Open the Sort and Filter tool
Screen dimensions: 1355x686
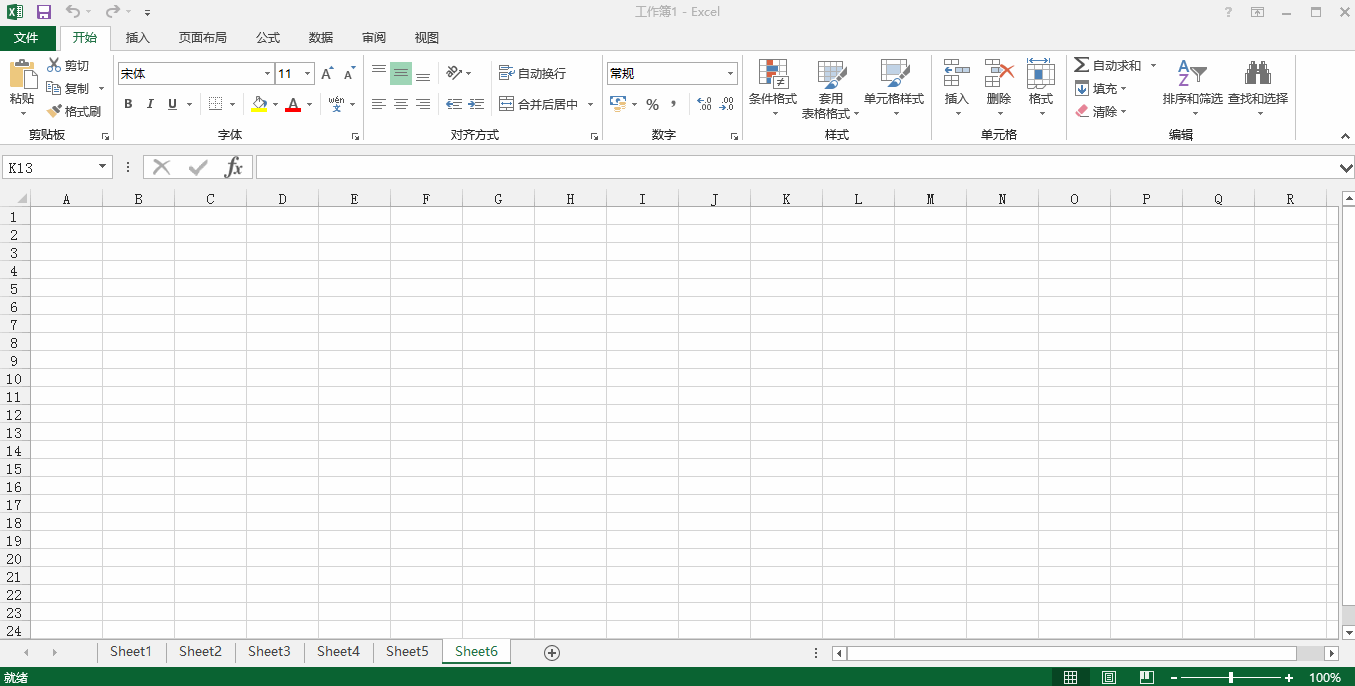[x=1192, y=74]
